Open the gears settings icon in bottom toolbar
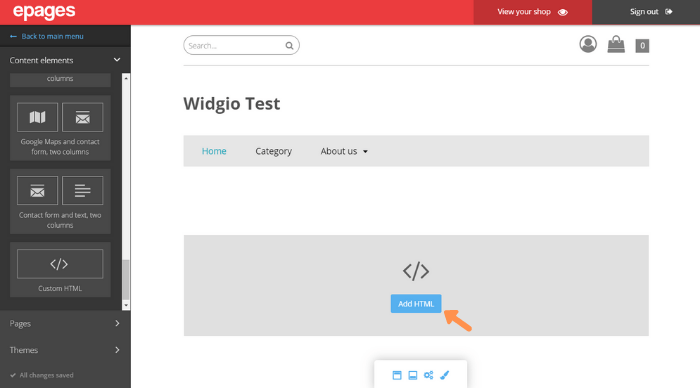The image size is (700, 389). tap(429, 375)
